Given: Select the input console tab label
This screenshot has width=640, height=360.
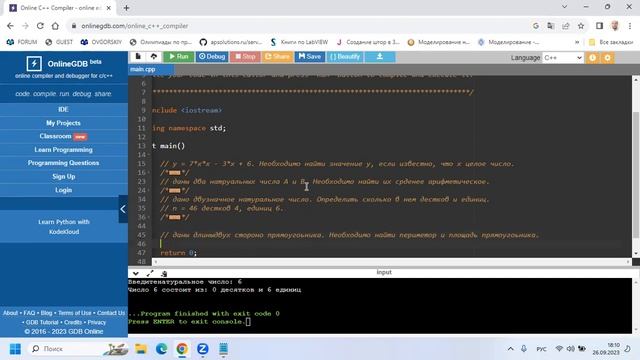Looking at the screenshot, I should coord(384,272).
